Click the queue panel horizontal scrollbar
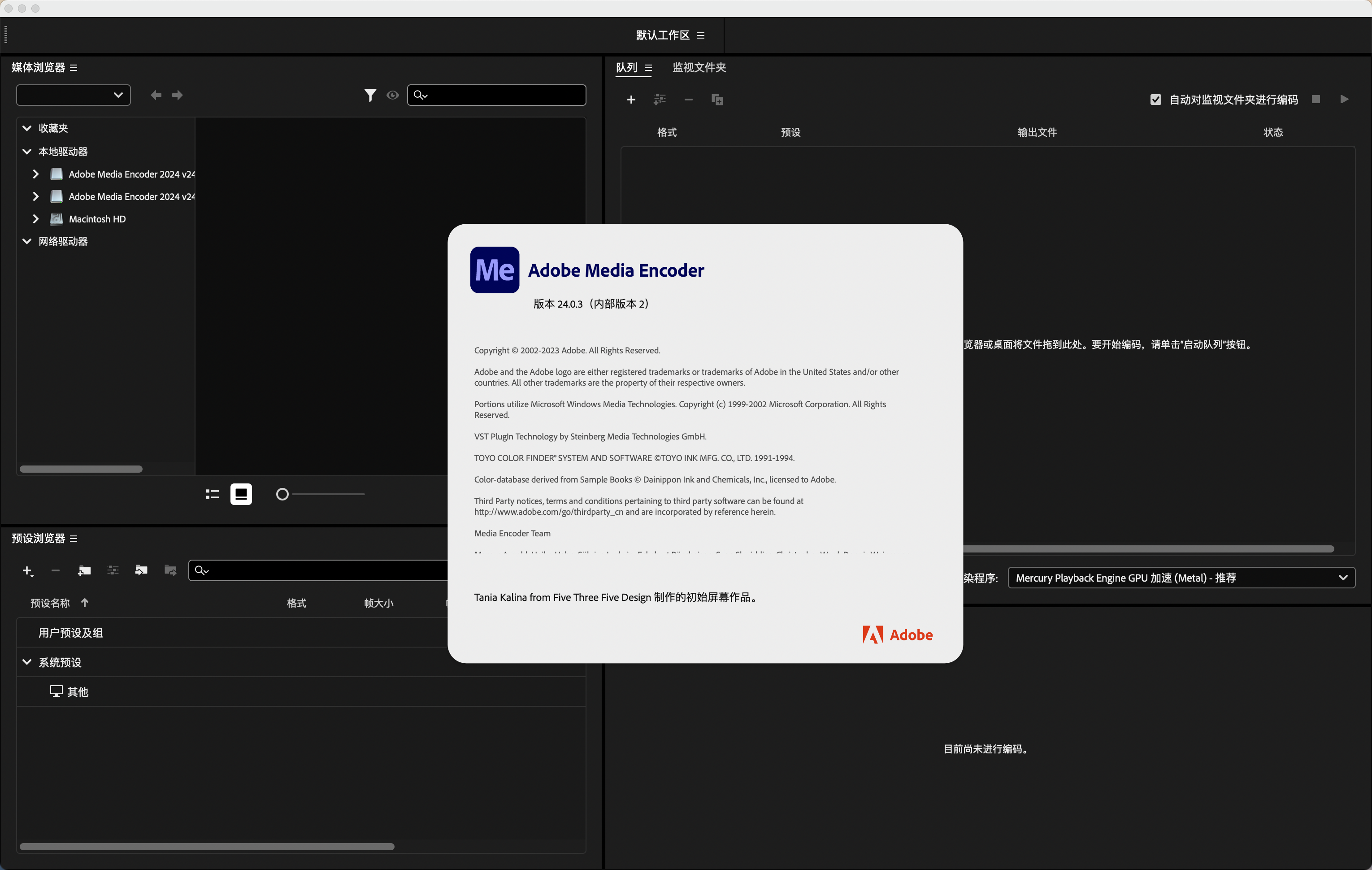Viewport: 1372px width, 870px height. click(1148, 549)
